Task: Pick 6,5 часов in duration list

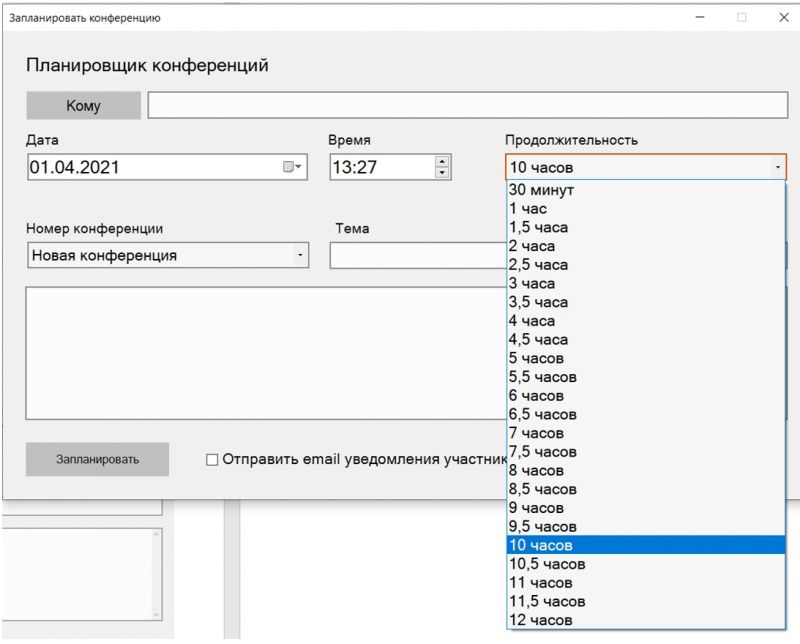Action: click(x=646, y=414)
